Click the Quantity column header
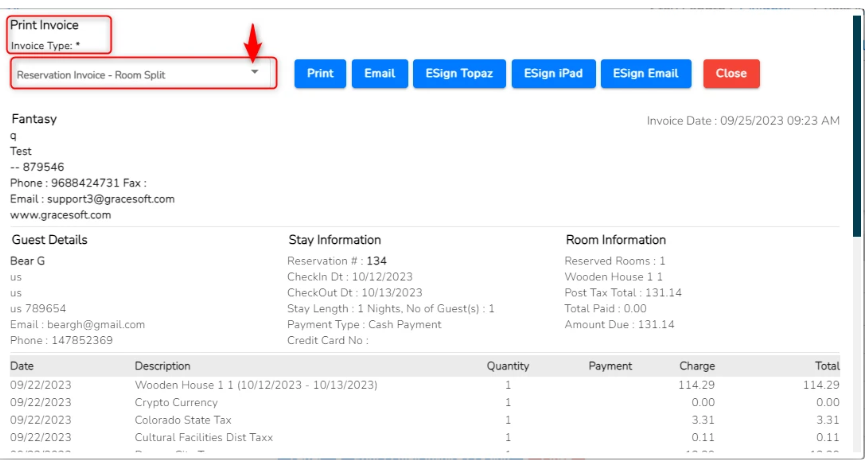The width and height of the screenshot is (868, 466). pos(508,366)
